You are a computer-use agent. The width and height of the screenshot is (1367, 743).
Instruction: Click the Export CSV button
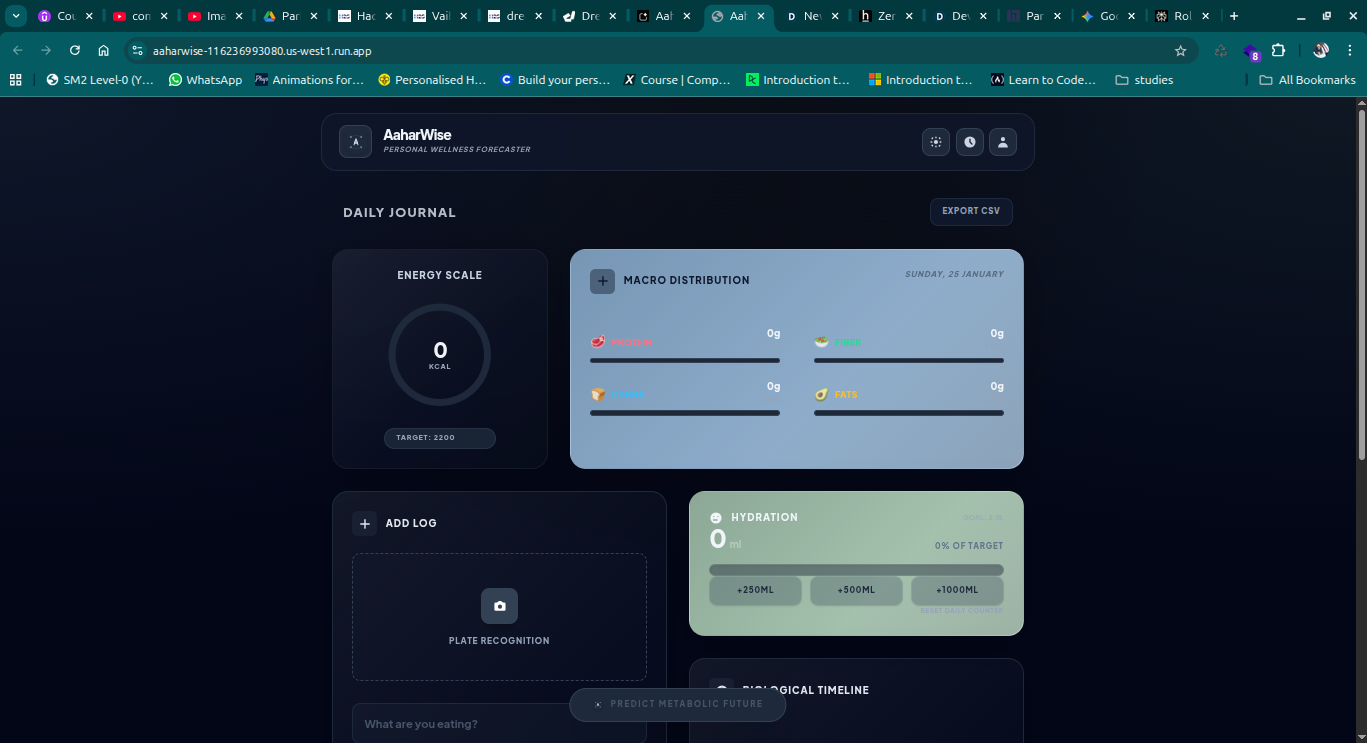coord(971,211)
